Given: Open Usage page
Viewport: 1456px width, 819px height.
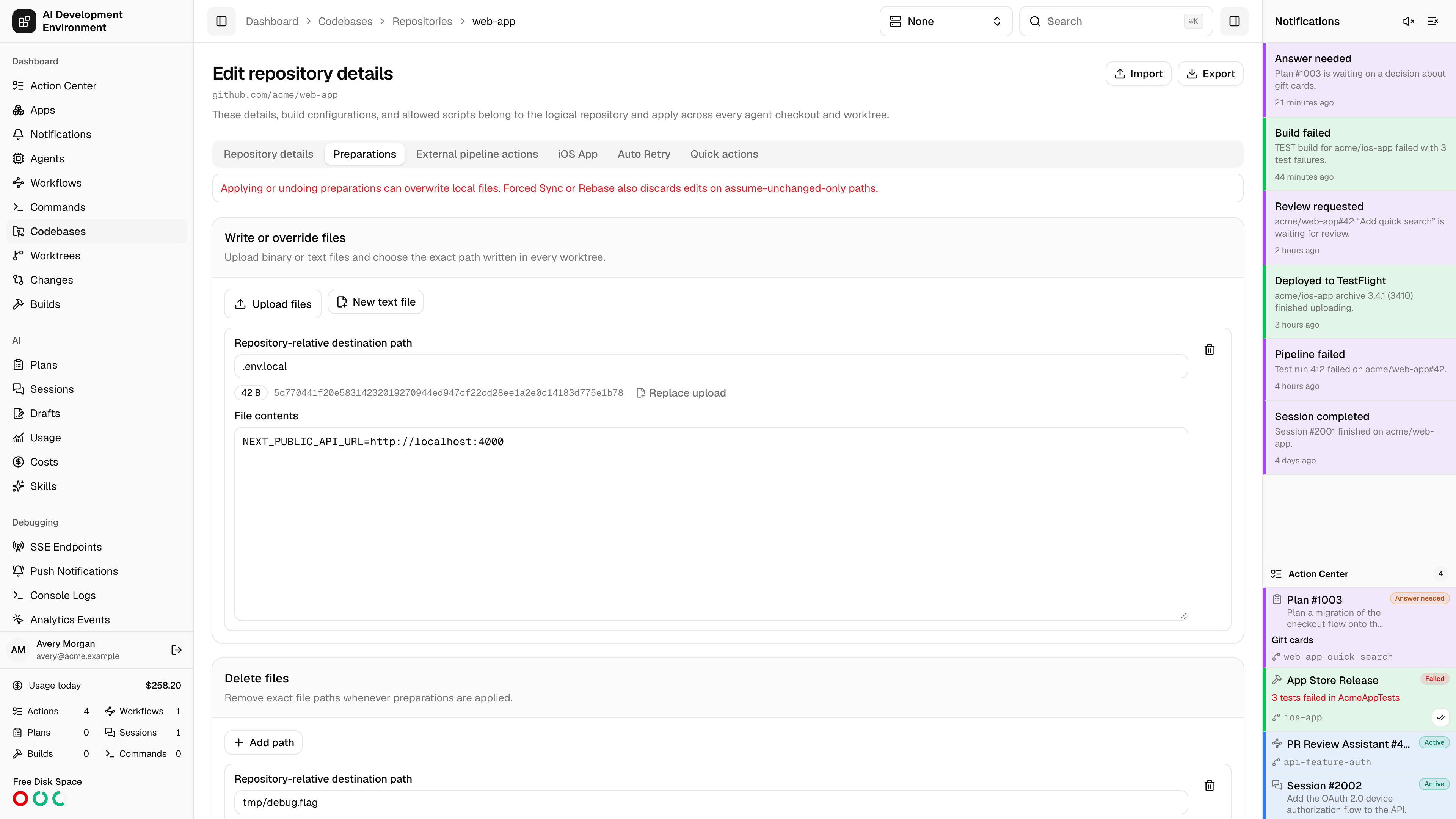Looking at the screenshot, I should pos(97,438).
